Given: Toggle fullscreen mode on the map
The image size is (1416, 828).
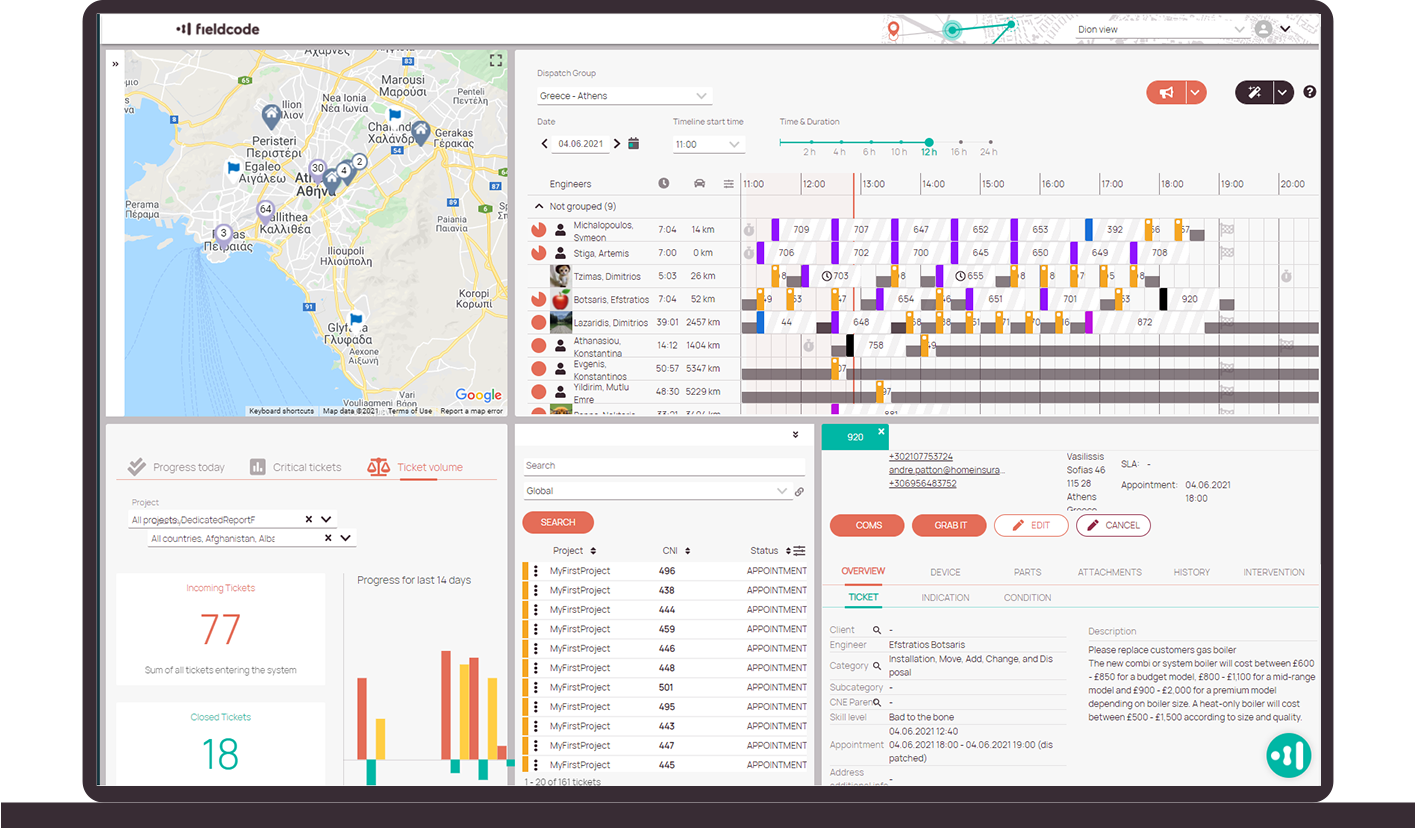Looking at the screenshot, I should click(x=494, y=60).
